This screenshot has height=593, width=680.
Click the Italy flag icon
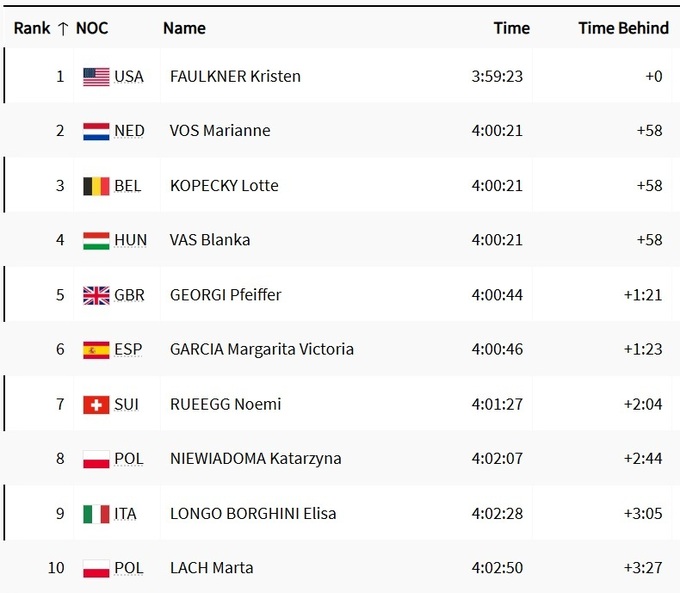click(x=96, y=514)
